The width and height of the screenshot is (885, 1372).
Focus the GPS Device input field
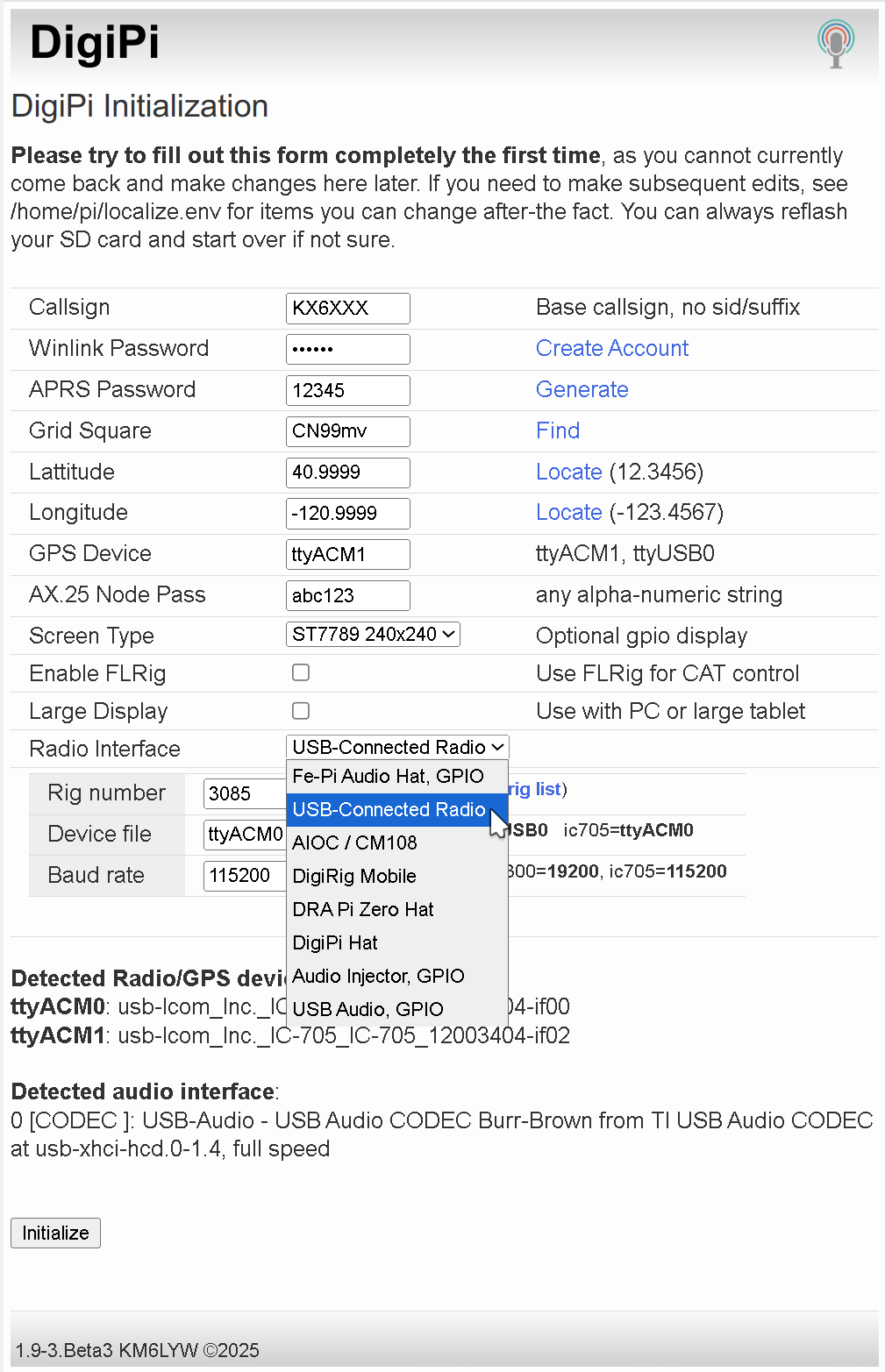point(348,554)
